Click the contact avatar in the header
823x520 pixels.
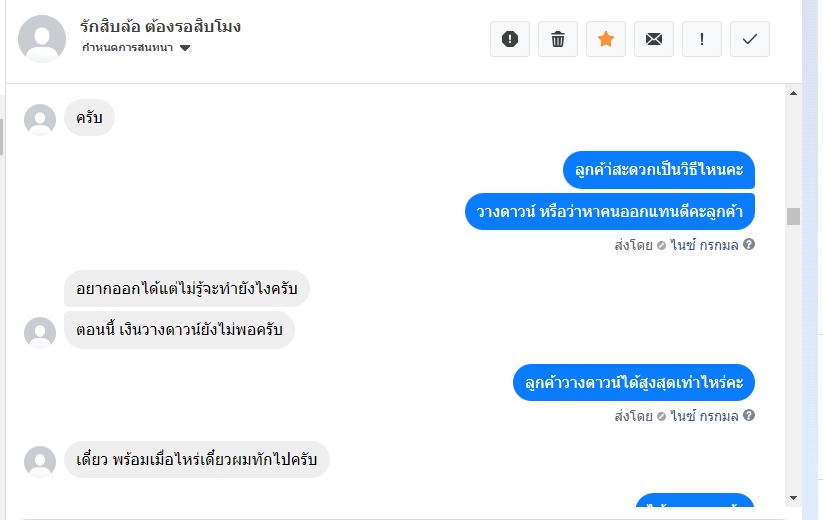pos(43,38)
